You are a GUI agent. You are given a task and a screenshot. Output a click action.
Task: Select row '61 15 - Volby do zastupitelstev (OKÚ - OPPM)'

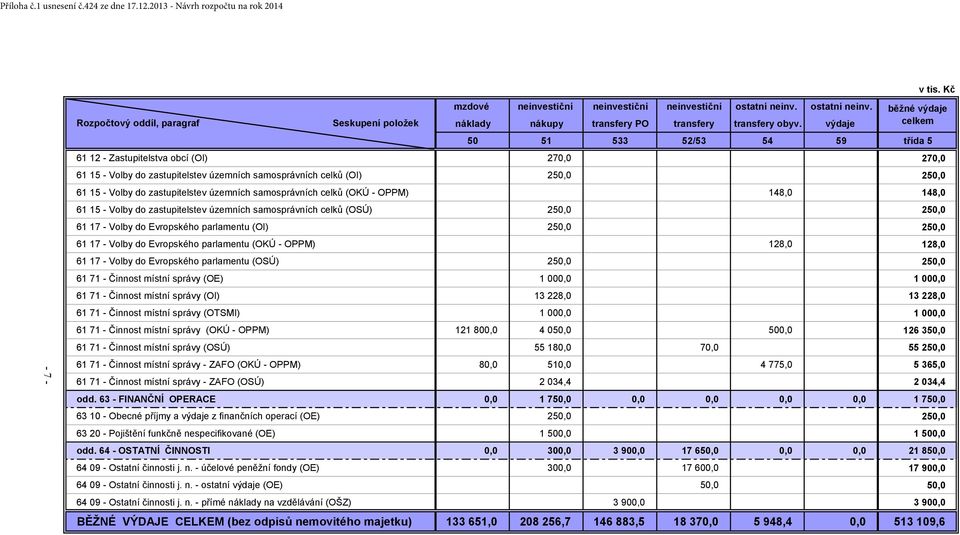pos(510,192)
